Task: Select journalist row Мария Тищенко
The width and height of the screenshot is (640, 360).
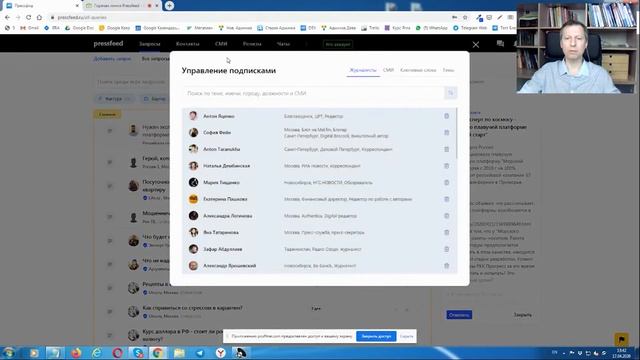Action: click(x=320, y=182)
